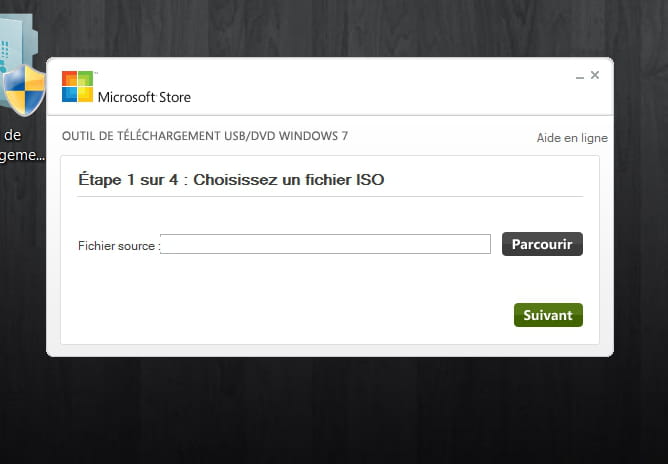Select the desktop shortcut's text label
The height and width of the screenshot is (464, 668).
tap(22, 145)
